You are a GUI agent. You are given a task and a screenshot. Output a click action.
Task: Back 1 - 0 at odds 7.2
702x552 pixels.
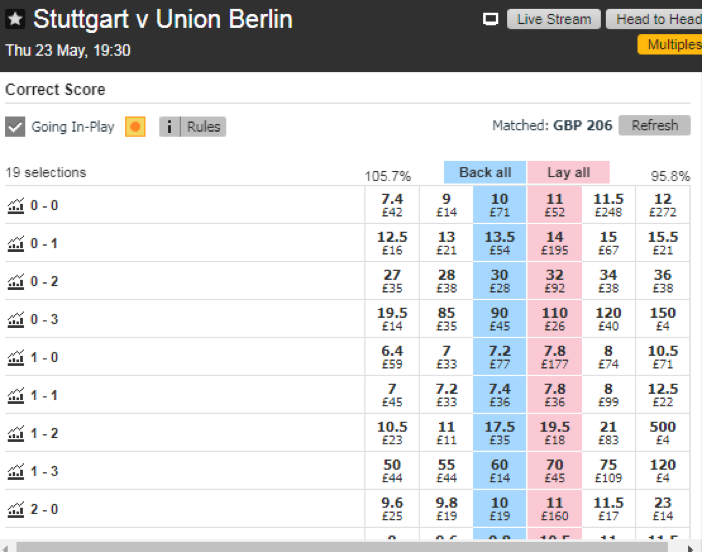pos(500,357)
